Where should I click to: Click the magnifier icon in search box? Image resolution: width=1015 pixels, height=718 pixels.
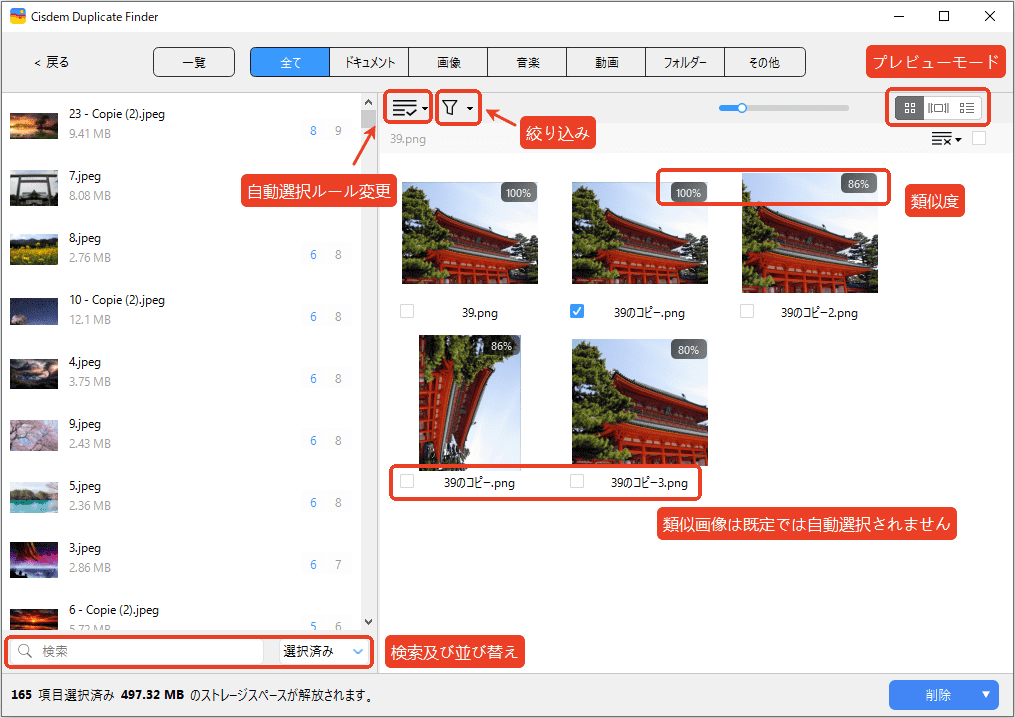(26, 652)
